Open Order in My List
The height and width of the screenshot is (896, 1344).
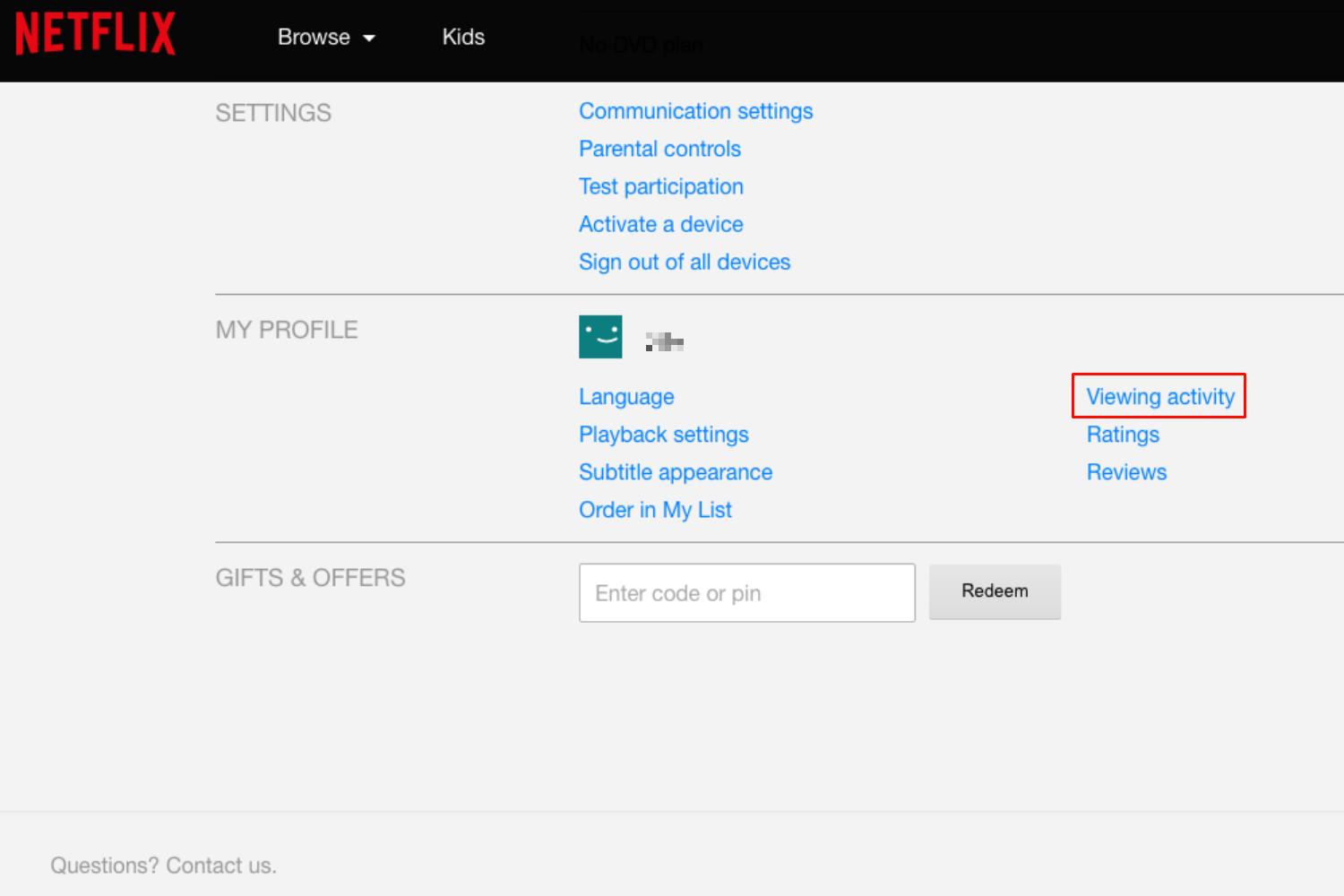(655, 510)
